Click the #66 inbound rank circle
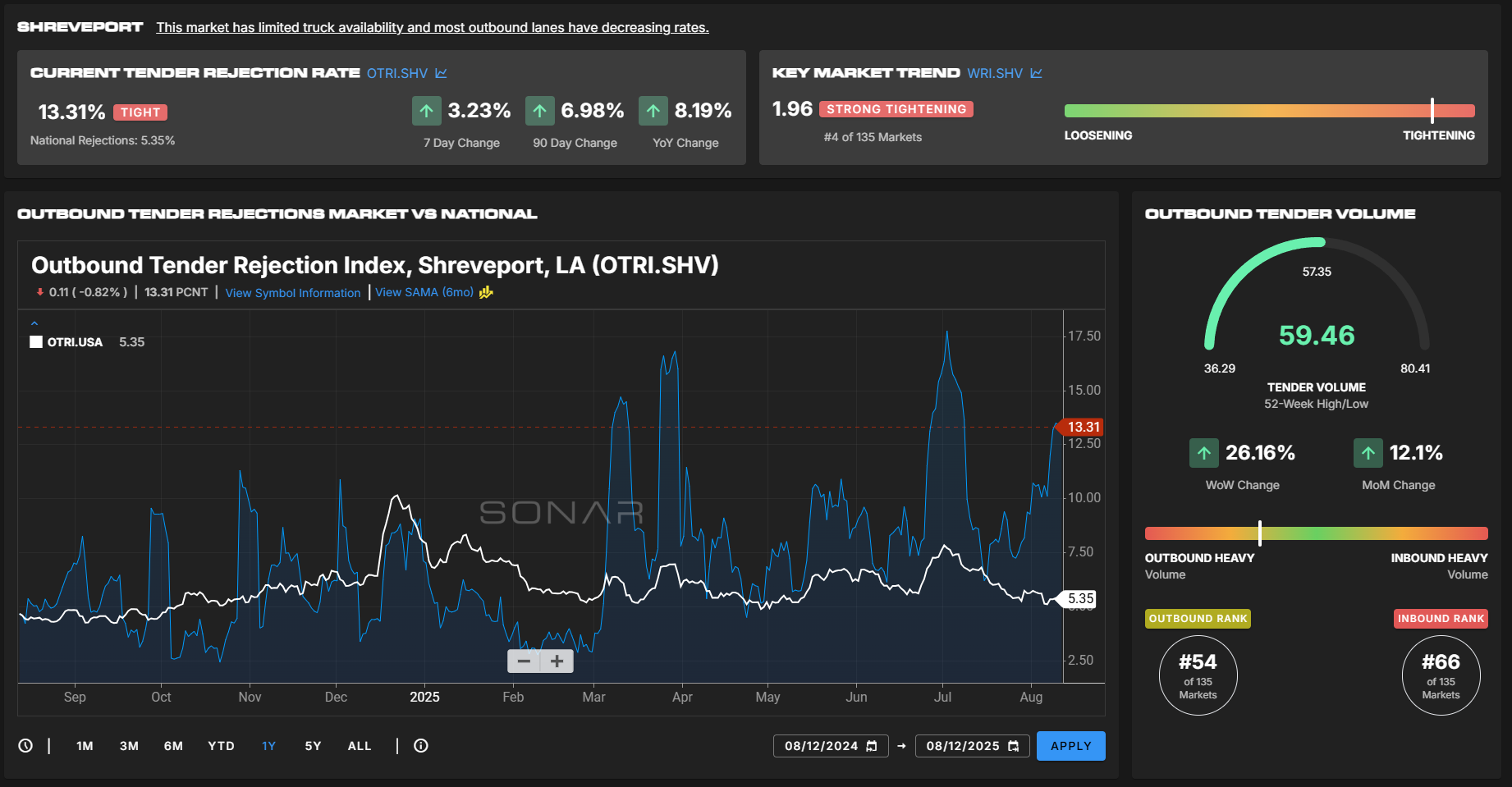The image size is (1512, 787). [1441, 675]
